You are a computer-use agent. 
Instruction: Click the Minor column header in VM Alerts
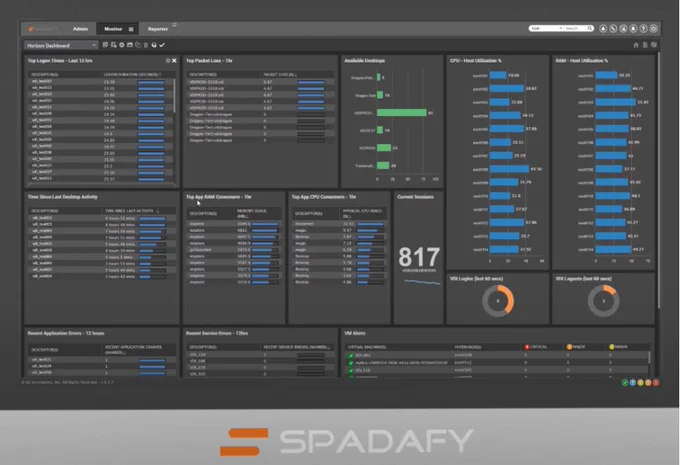618,347
